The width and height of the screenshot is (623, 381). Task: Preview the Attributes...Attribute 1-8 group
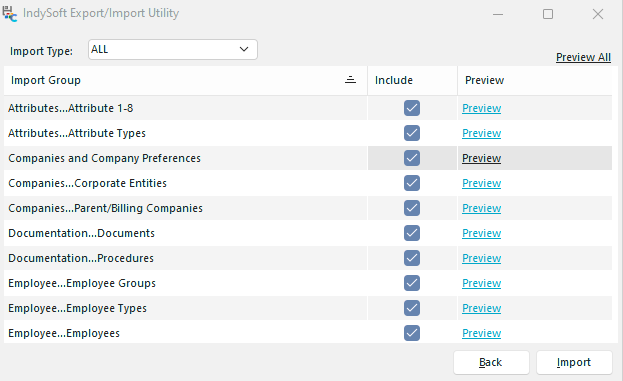(482, 108)
